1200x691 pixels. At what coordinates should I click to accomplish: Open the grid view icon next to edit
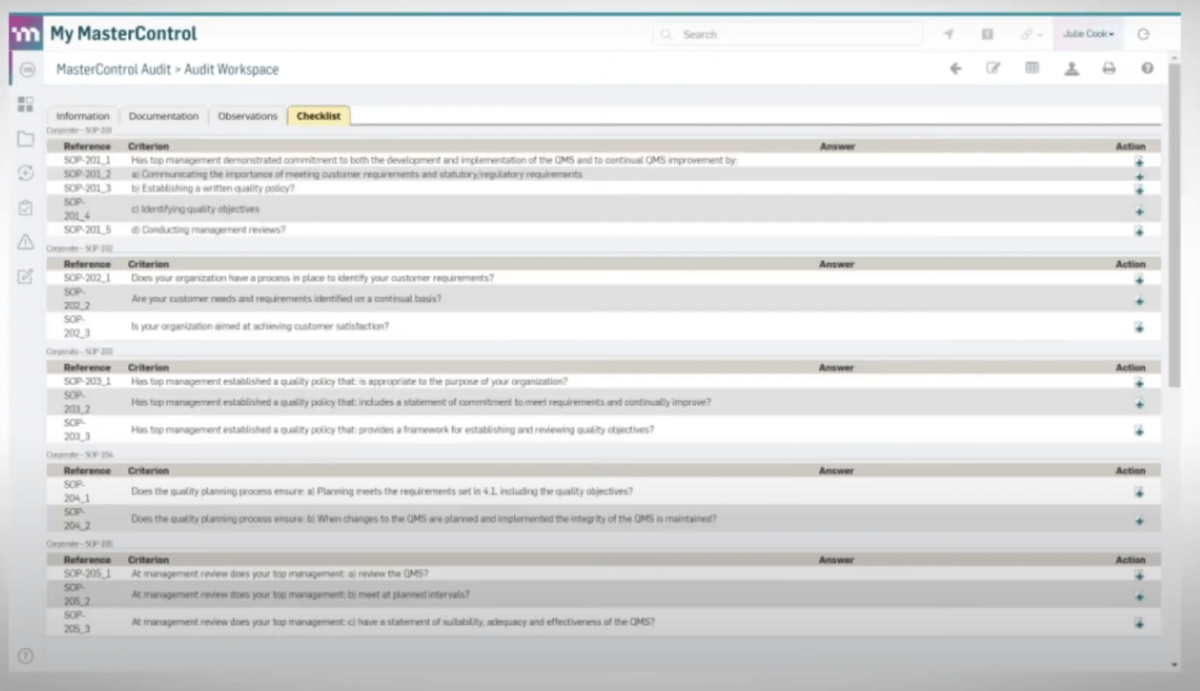tap(1032, 68)
